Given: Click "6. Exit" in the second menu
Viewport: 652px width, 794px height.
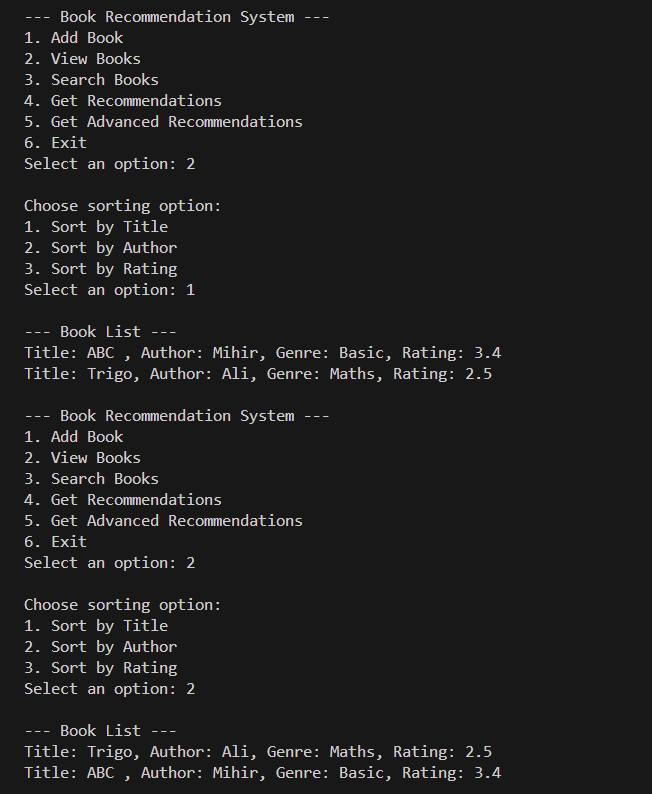Looking at the screenshot, I should (56, 542).
